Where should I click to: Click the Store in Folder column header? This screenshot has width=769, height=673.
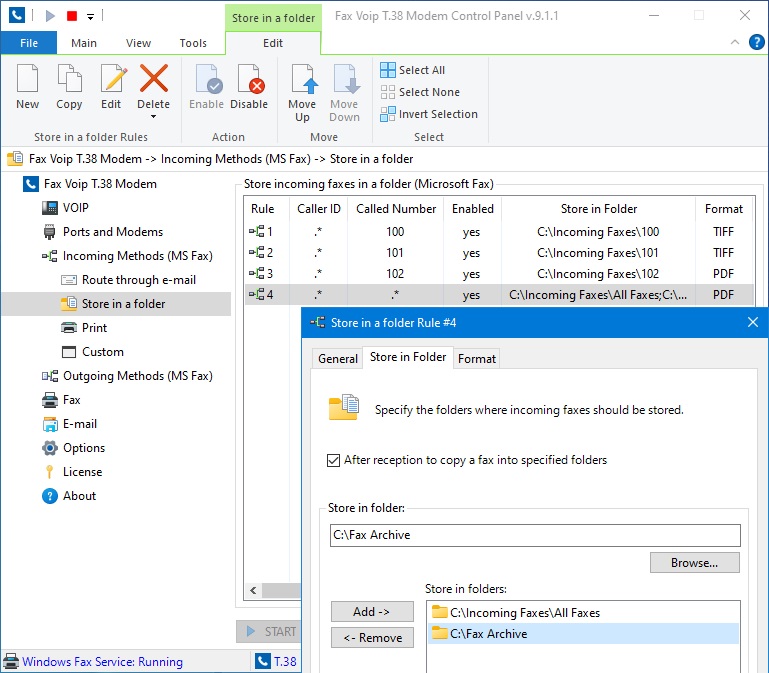coord(599,209)
